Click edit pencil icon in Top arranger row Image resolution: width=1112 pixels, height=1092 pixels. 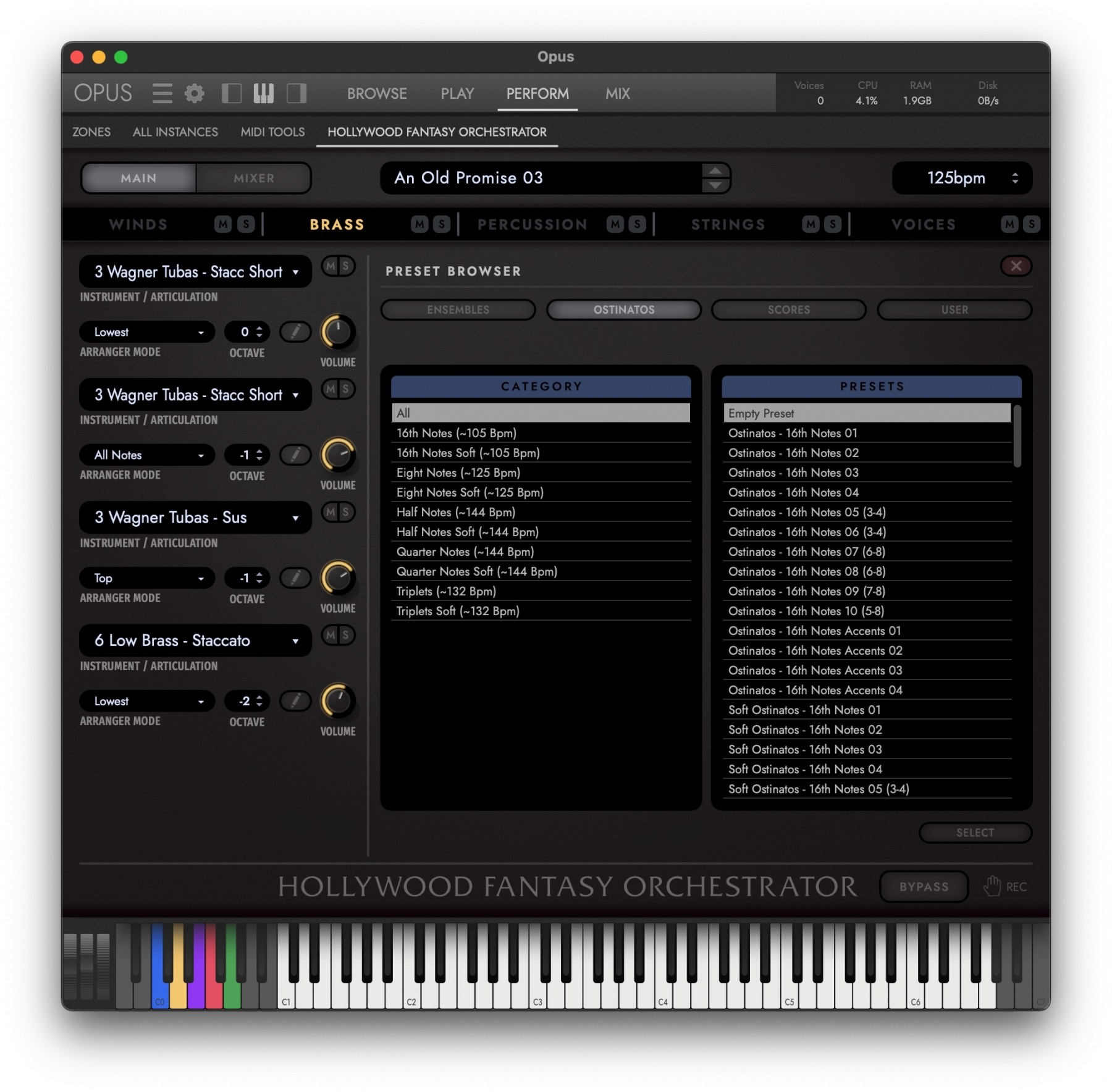click(296, 578)
